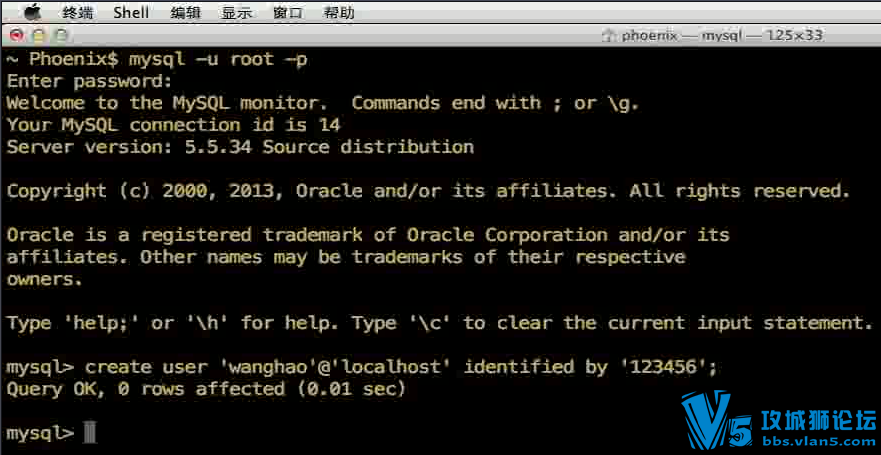The width and height of the screenshot is (881, 455).
Task: Click the V5 logo watermark
Action: click(x=715, y=420)
